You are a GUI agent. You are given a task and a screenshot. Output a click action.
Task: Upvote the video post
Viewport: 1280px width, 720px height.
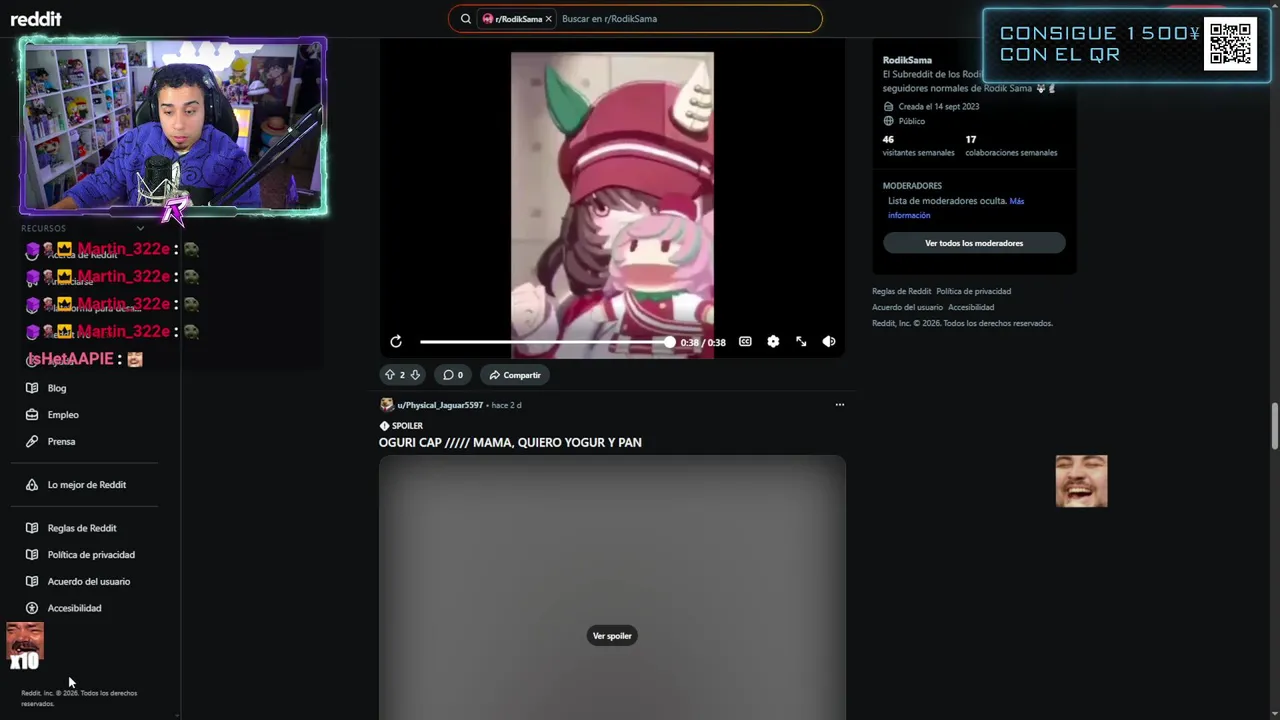click(390, 375)
